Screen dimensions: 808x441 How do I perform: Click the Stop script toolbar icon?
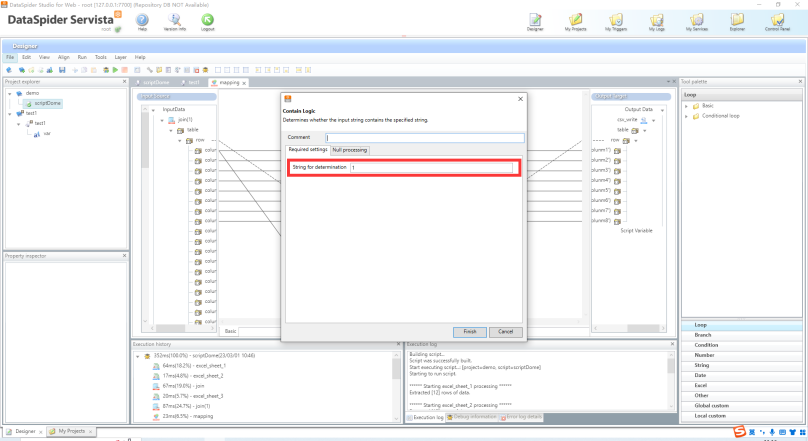124,70
